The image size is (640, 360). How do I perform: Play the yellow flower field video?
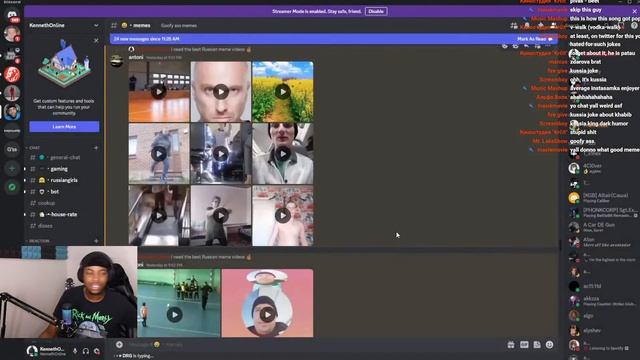point(283,91)
